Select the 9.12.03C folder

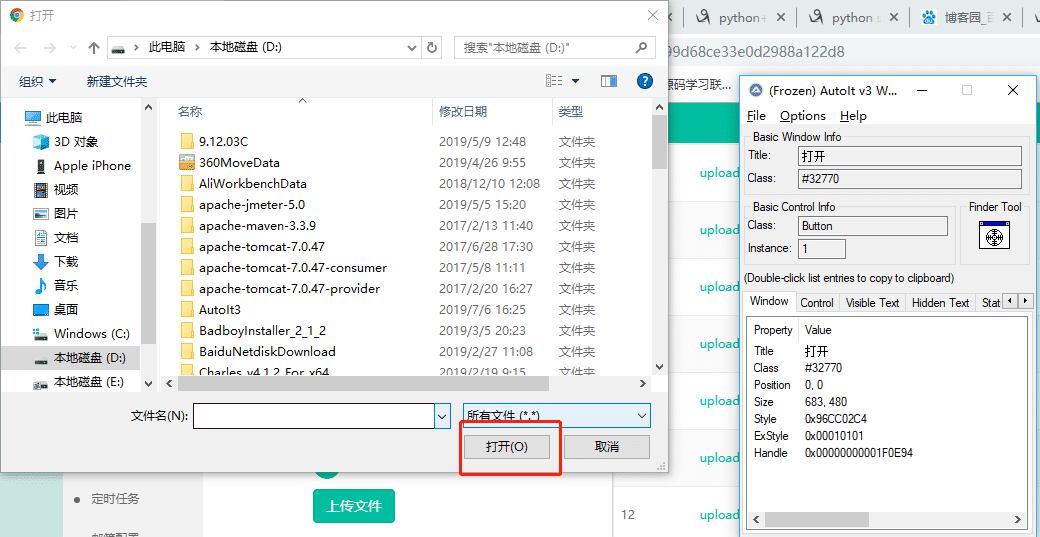(222, 141)
